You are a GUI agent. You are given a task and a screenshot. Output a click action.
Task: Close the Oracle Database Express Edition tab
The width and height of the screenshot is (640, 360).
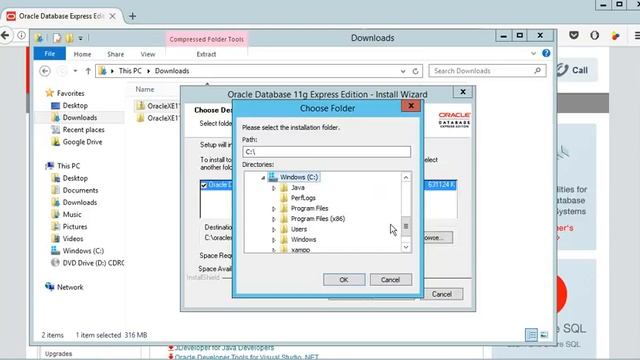point(113,16)
